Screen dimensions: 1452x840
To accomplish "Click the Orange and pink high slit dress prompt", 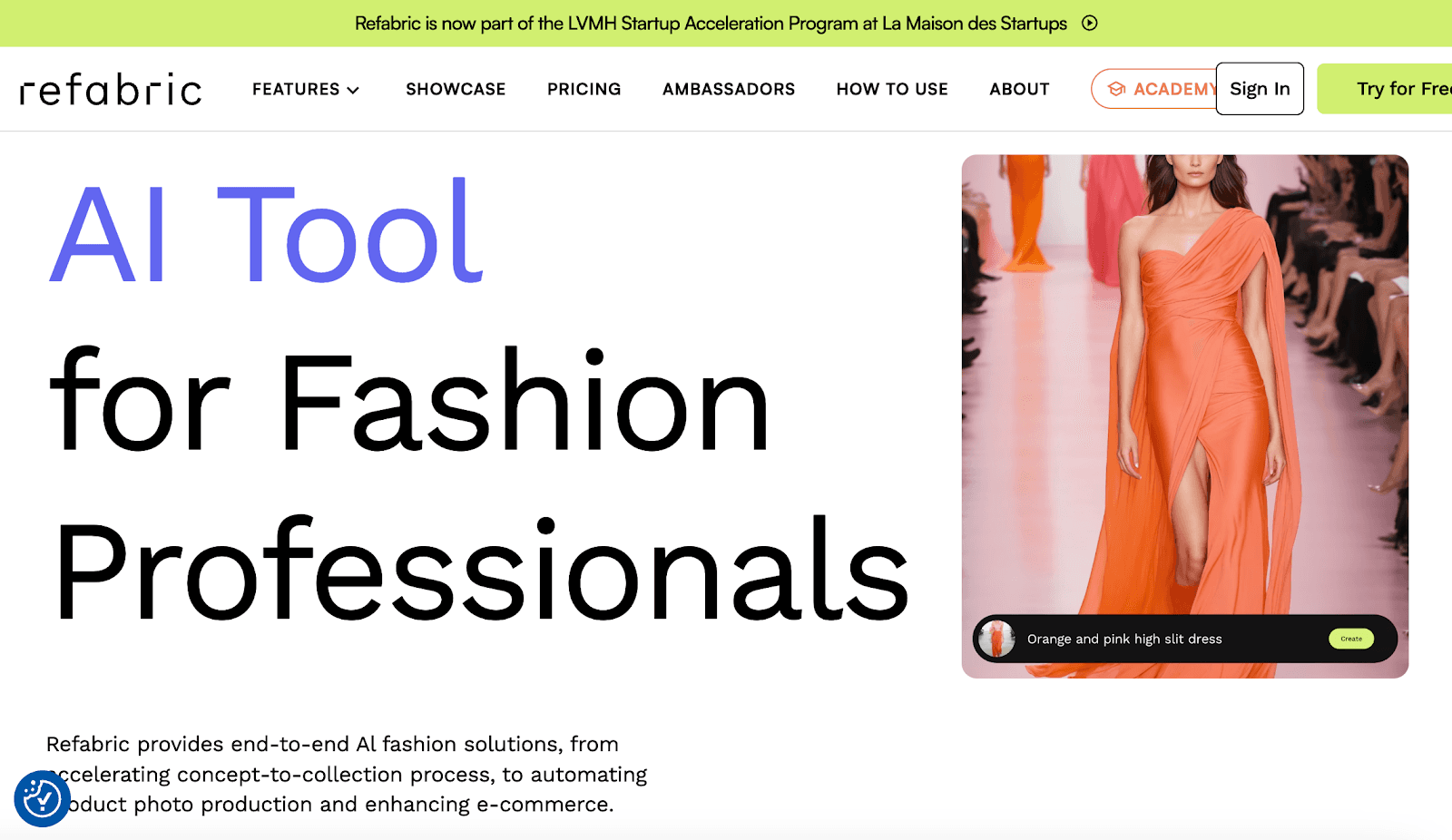I will (1124, 639).
